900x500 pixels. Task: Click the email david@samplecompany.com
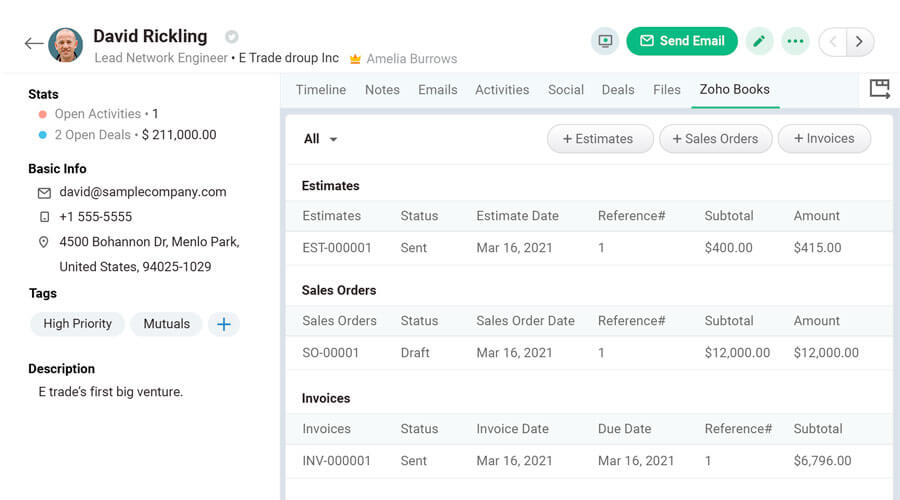[143, 192]
